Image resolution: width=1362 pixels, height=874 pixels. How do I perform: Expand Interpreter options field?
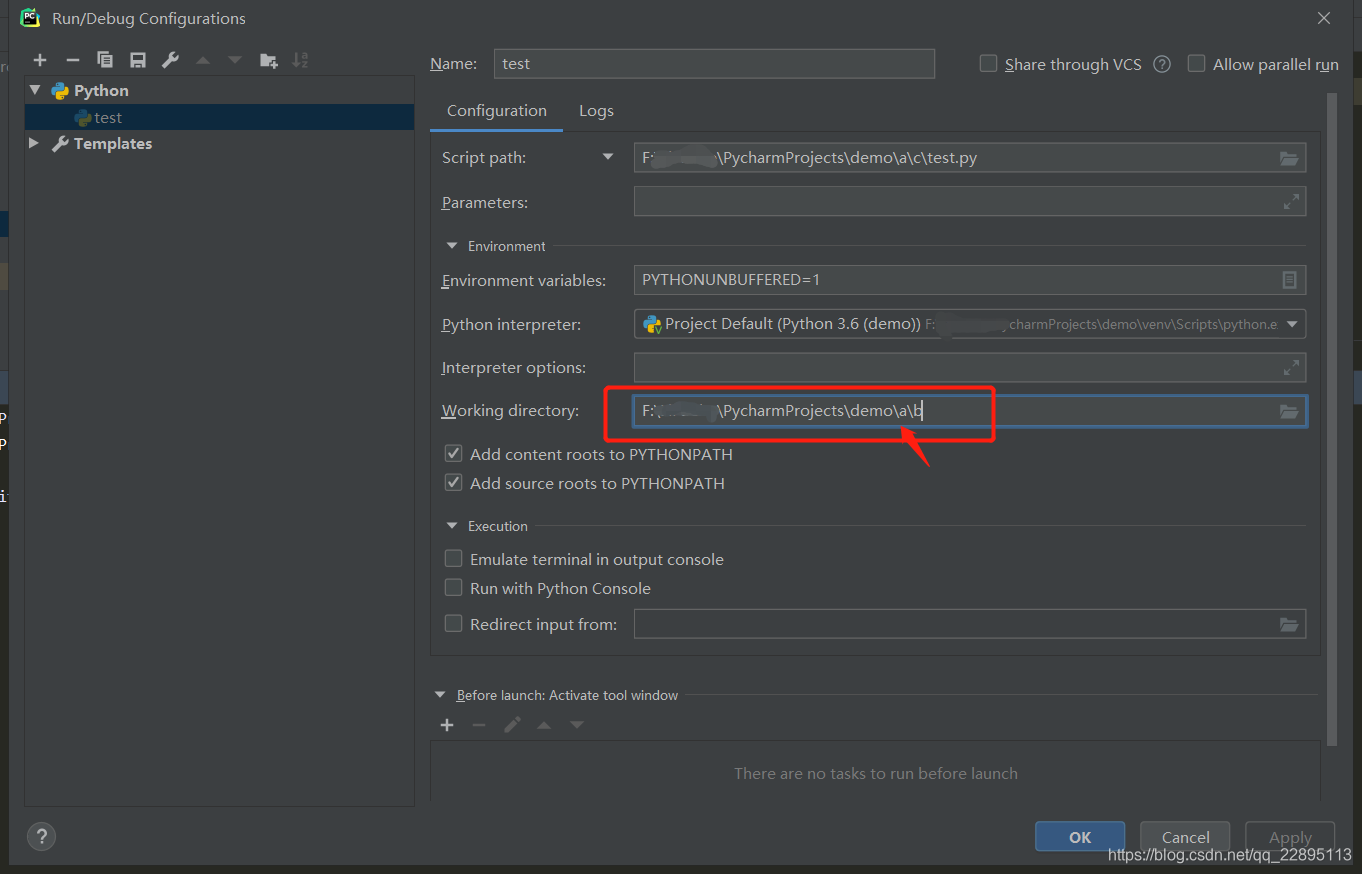[1291, 368]
